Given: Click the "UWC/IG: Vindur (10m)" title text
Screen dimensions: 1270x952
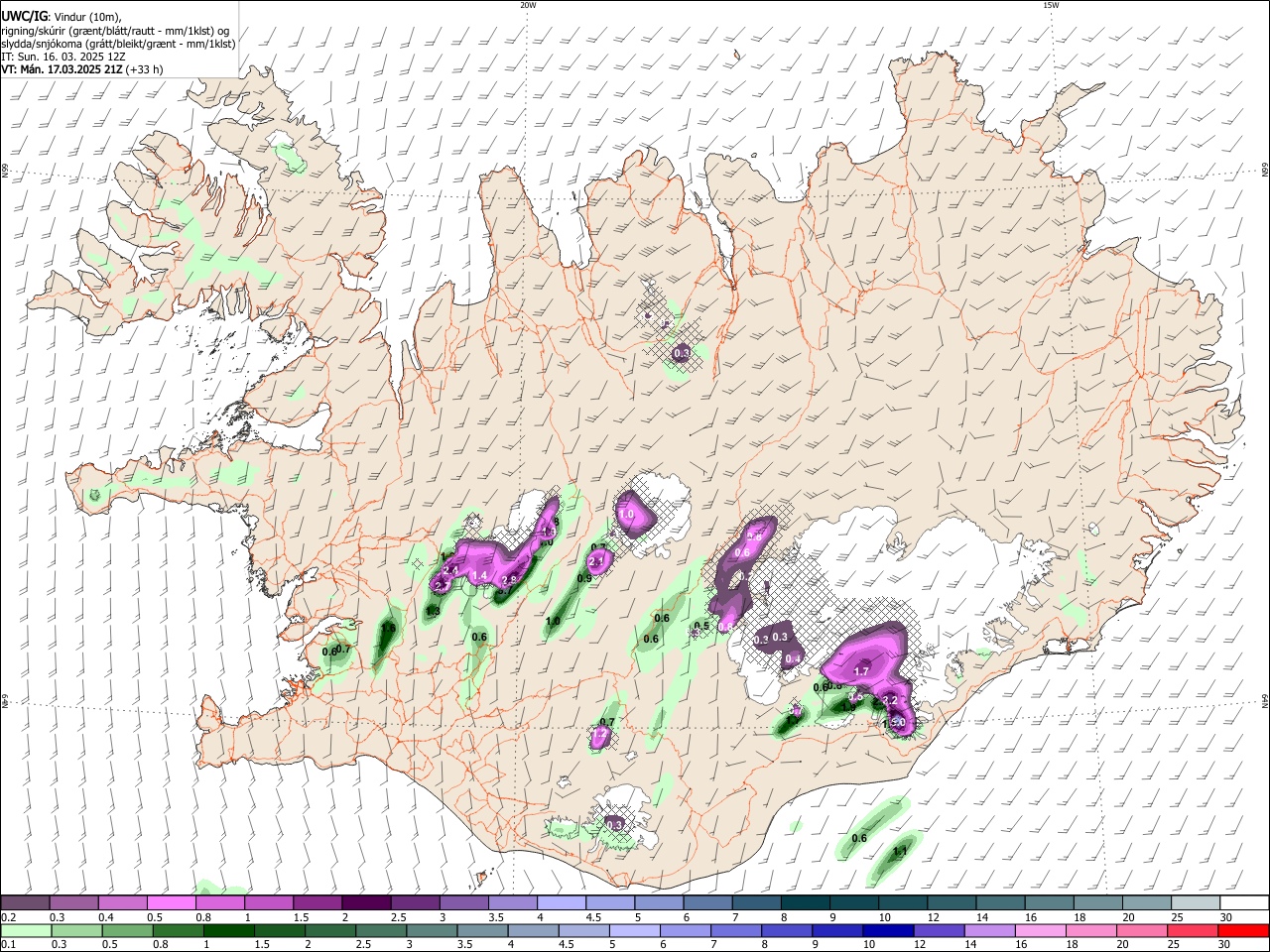Looking at the screenshot, I should click(x=61, y=16).
